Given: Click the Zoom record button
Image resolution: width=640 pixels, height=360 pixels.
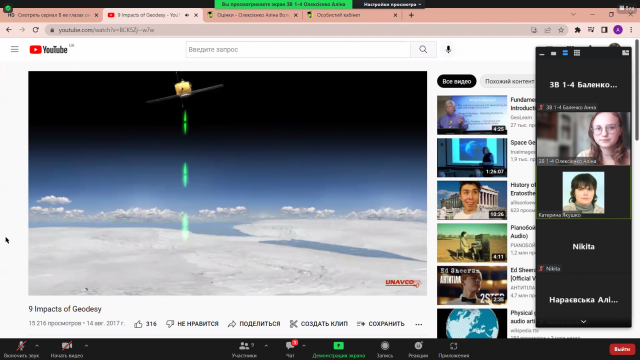Looking at the screenshot, I should point(384,349).
